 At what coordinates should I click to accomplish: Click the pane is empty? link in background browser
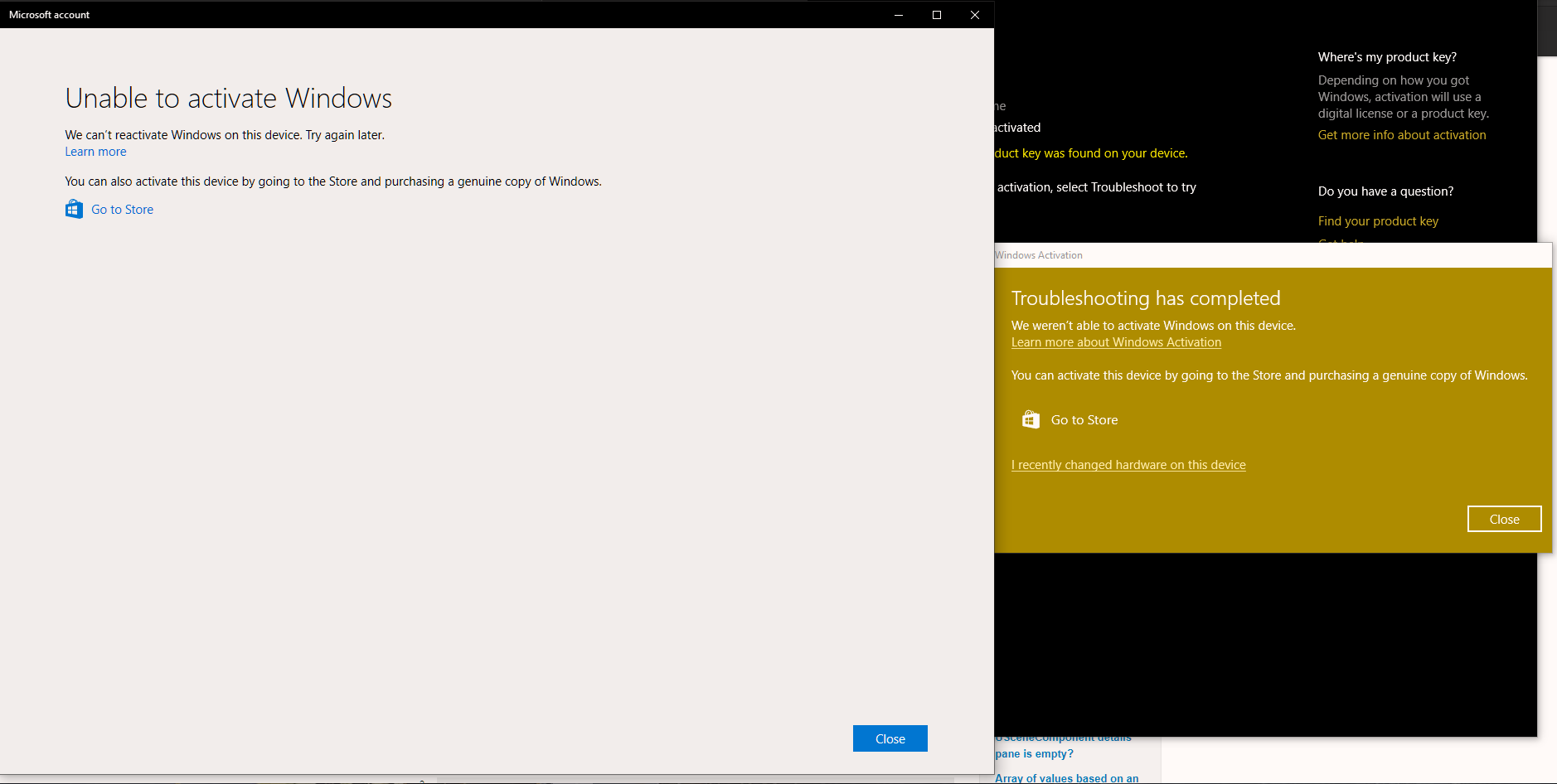tap(1034, 753)
